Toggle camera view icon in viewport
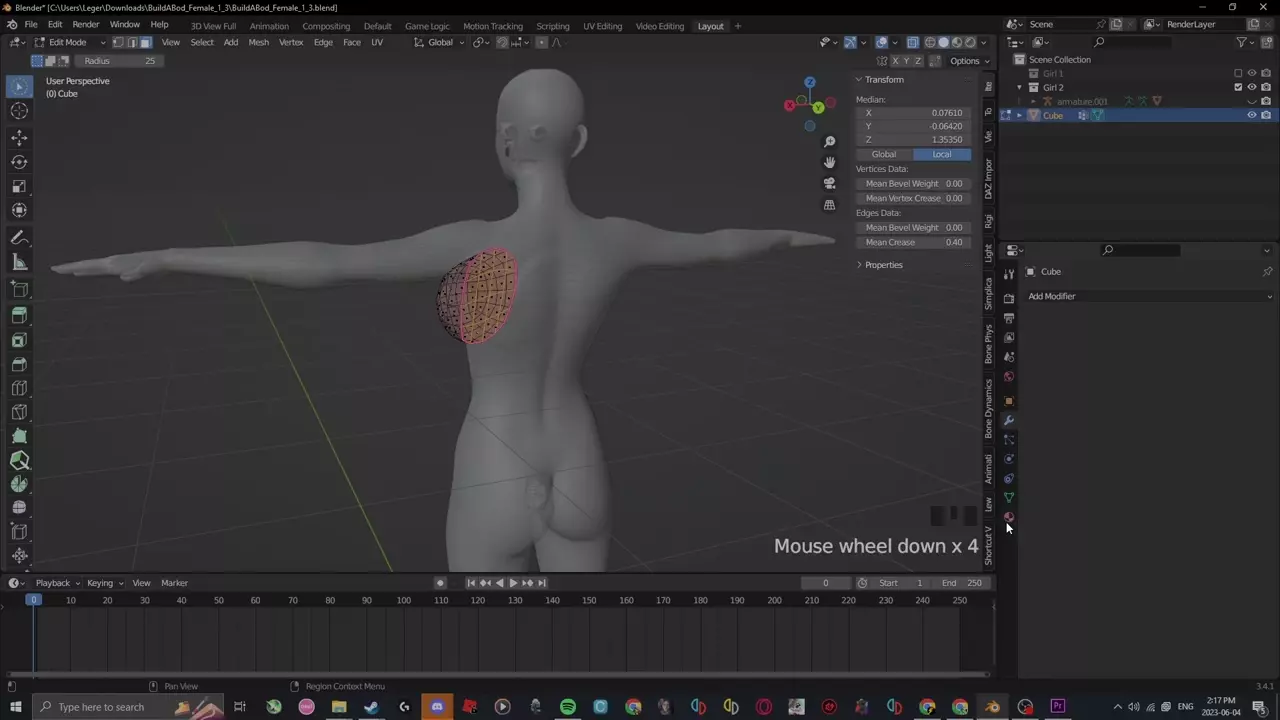1280x720 pixels. [829, 183]
